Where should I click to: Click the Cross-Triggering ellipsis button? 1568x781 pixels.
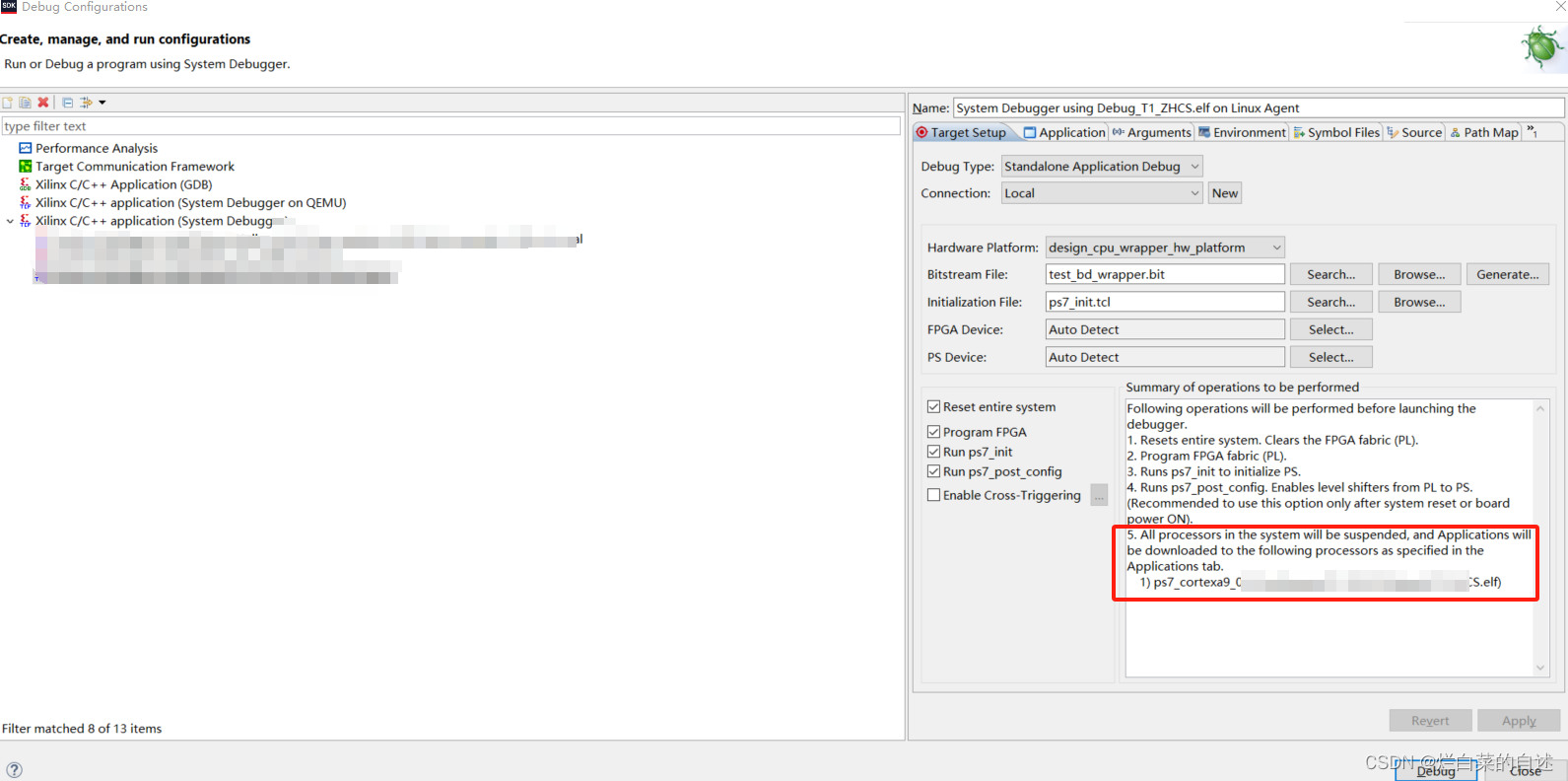[x=1099, y=495]
